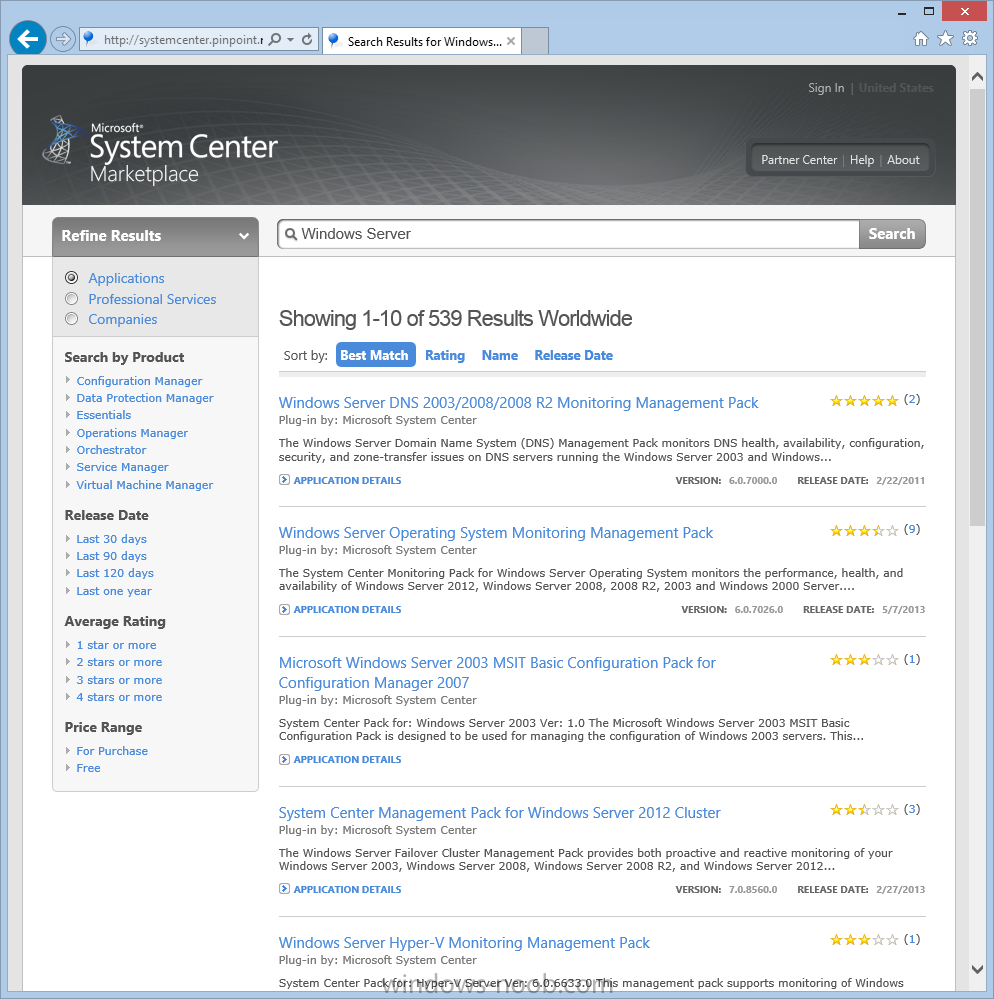The width and height of the screenshot is (994, 999).
Task: Expand the Virtual Machine Manager filter arrow
Action: [x=68, y=485]
